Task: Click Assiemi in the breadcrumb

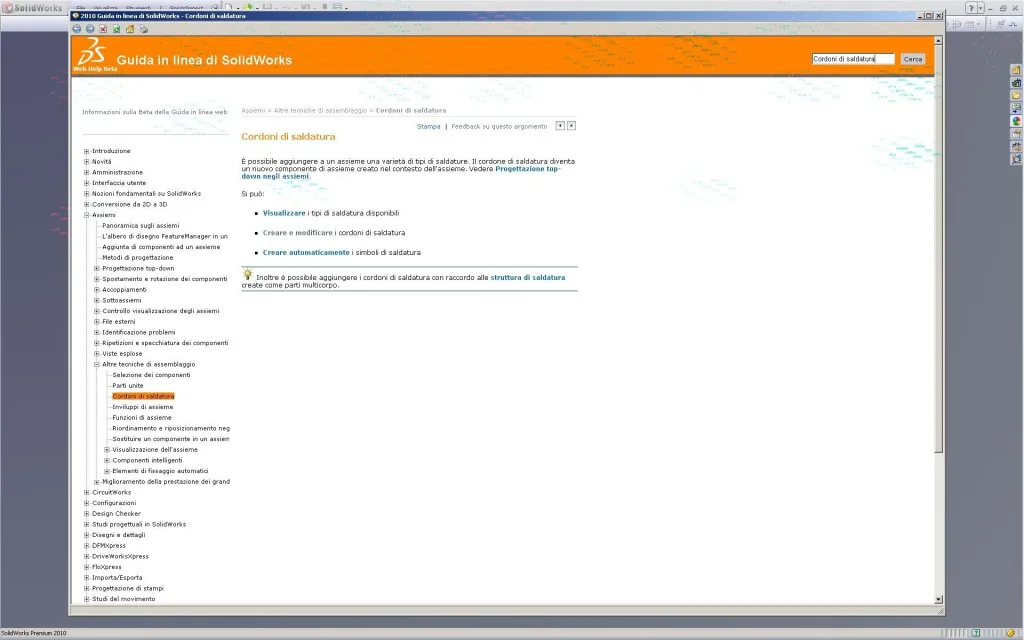Action: (x=253, y=110)
